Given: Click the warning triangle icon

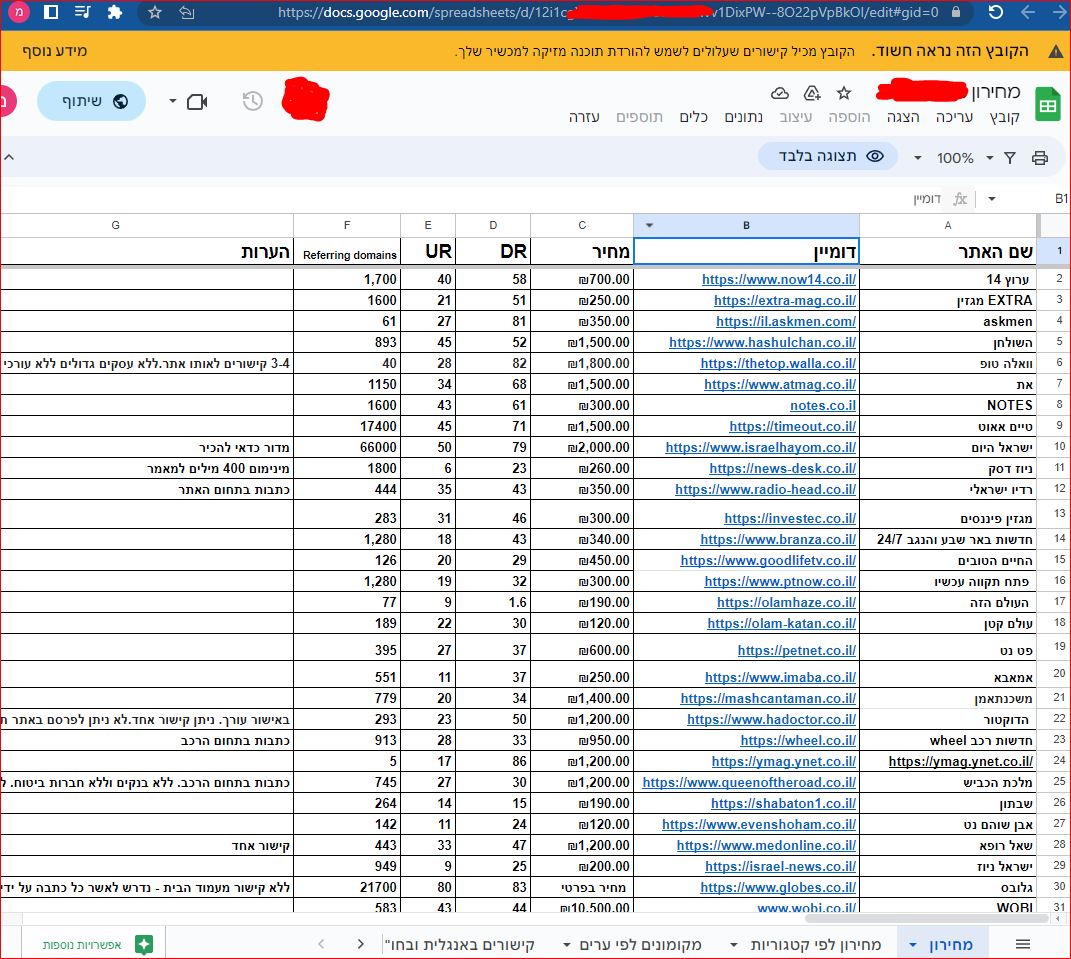Looking at the screenshot, I should coord(1055,51).
